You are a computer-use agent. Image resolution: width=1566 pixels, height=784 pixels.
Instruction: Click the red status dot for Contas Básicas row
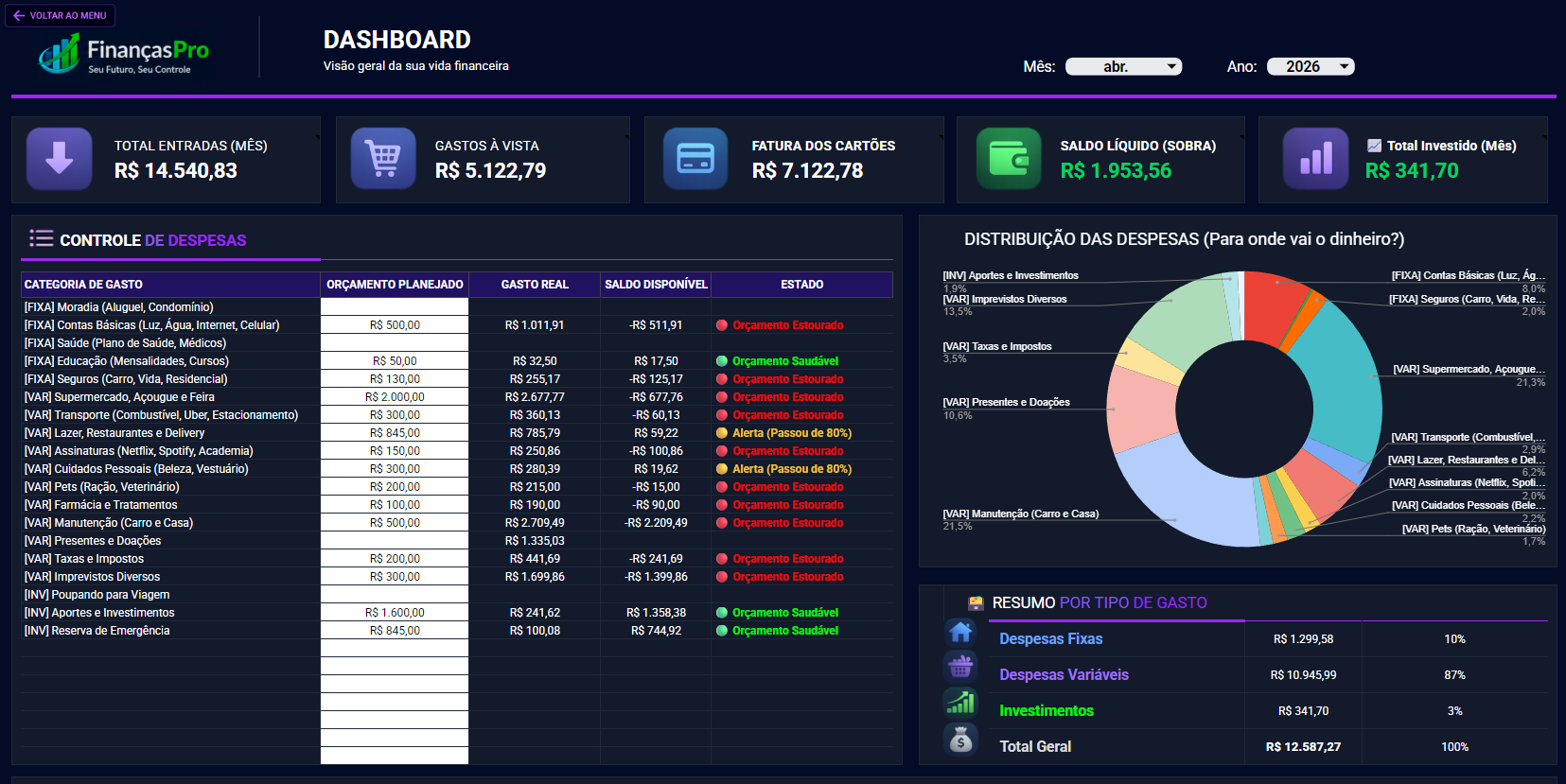[x=722, y=325]
